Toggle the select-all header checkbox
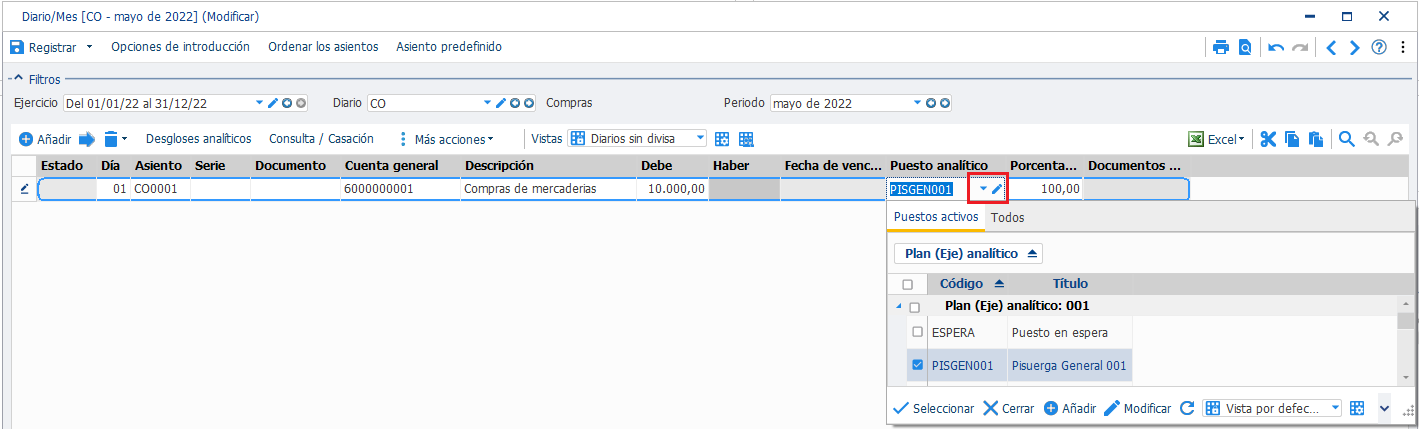 point(908,284)
